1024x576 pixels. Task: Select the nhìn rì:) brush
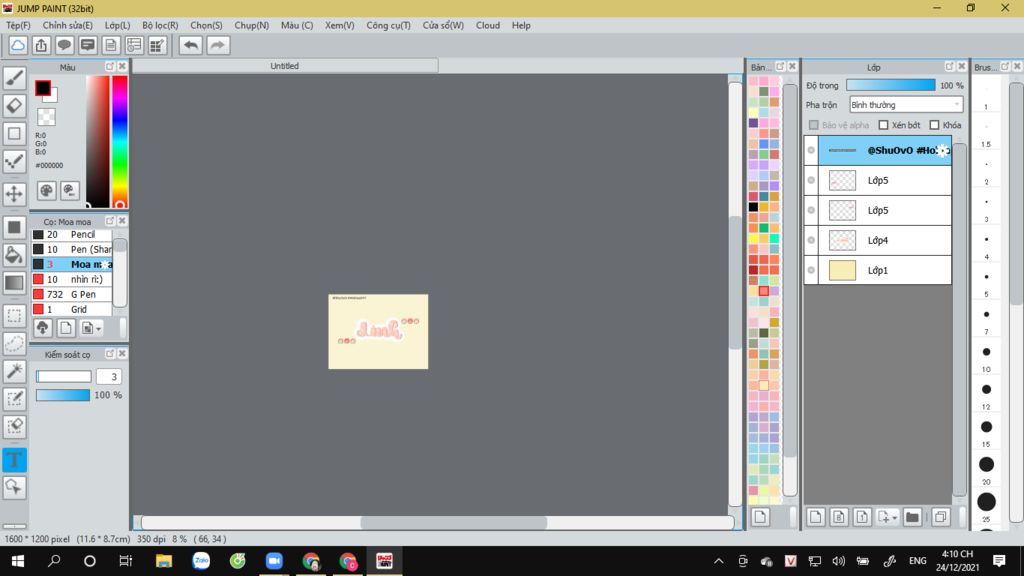[72, 280]
